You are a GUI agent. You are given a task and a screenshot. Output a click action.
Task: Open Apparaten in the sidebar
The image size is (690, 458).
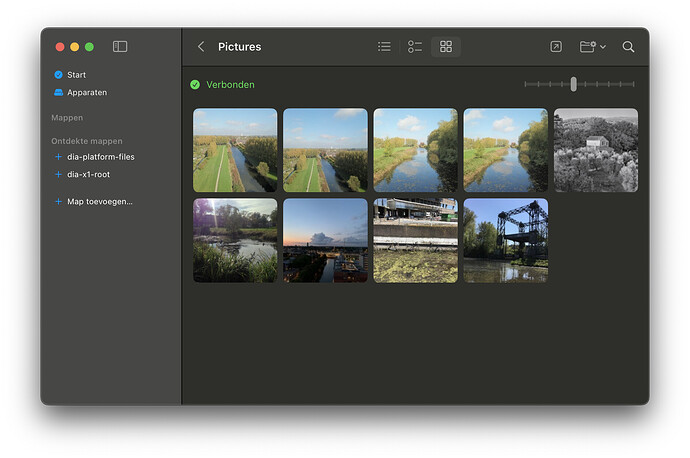point(86,93)
